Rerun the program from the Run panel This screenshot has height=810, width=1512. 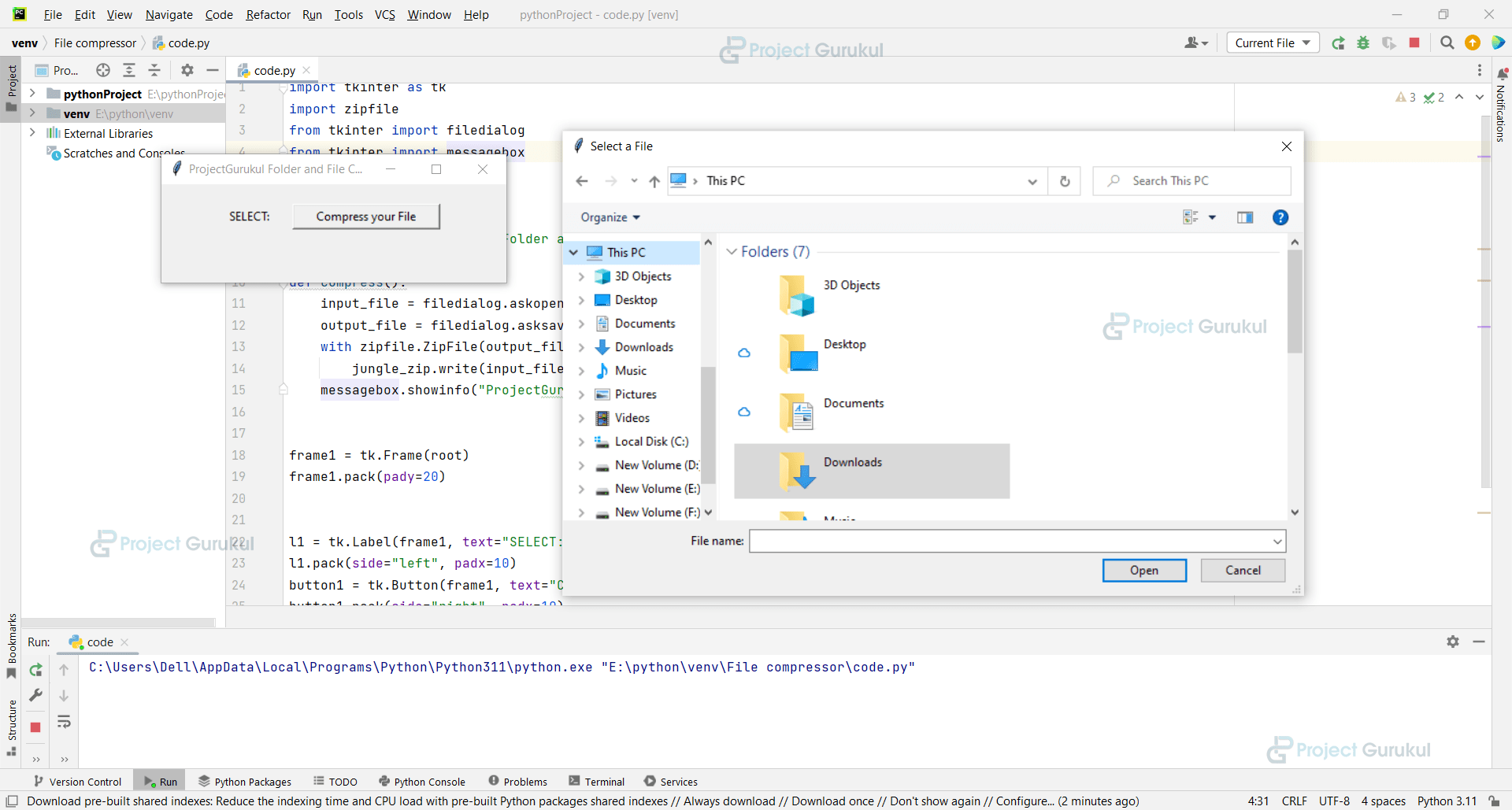click(x=35, y=669)
